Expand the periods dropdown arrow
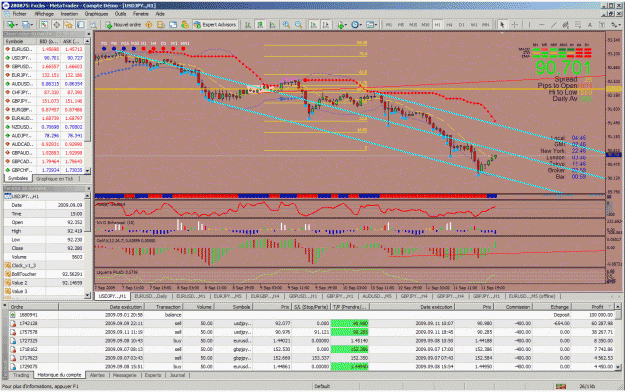625x392 pixels. click(x=361, y=25)
